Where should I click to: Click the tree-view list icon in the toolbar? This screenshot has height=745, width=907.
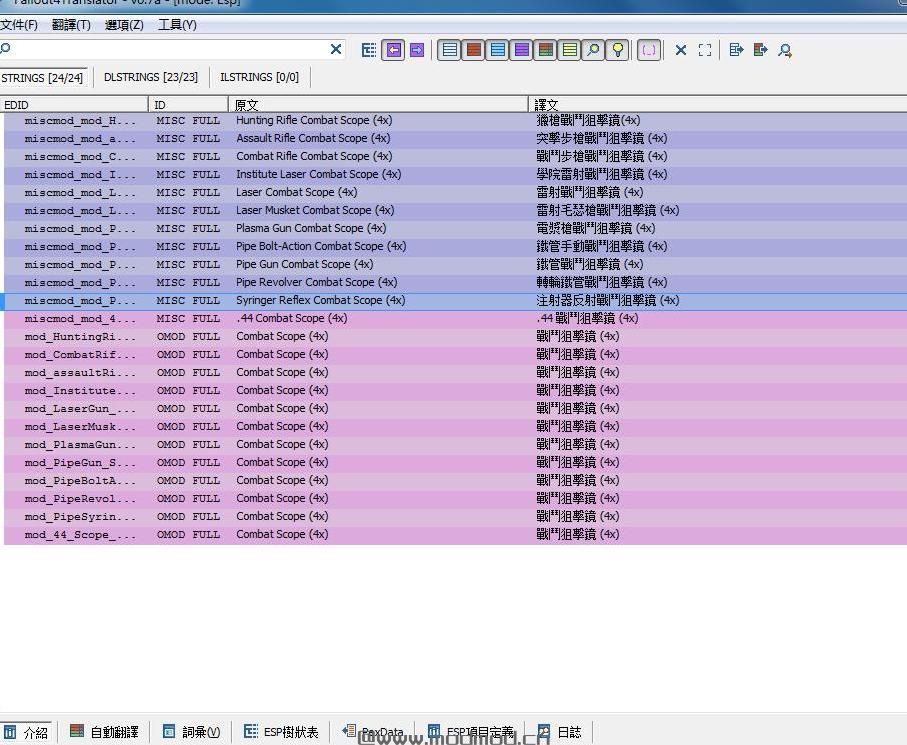(368, 50)
